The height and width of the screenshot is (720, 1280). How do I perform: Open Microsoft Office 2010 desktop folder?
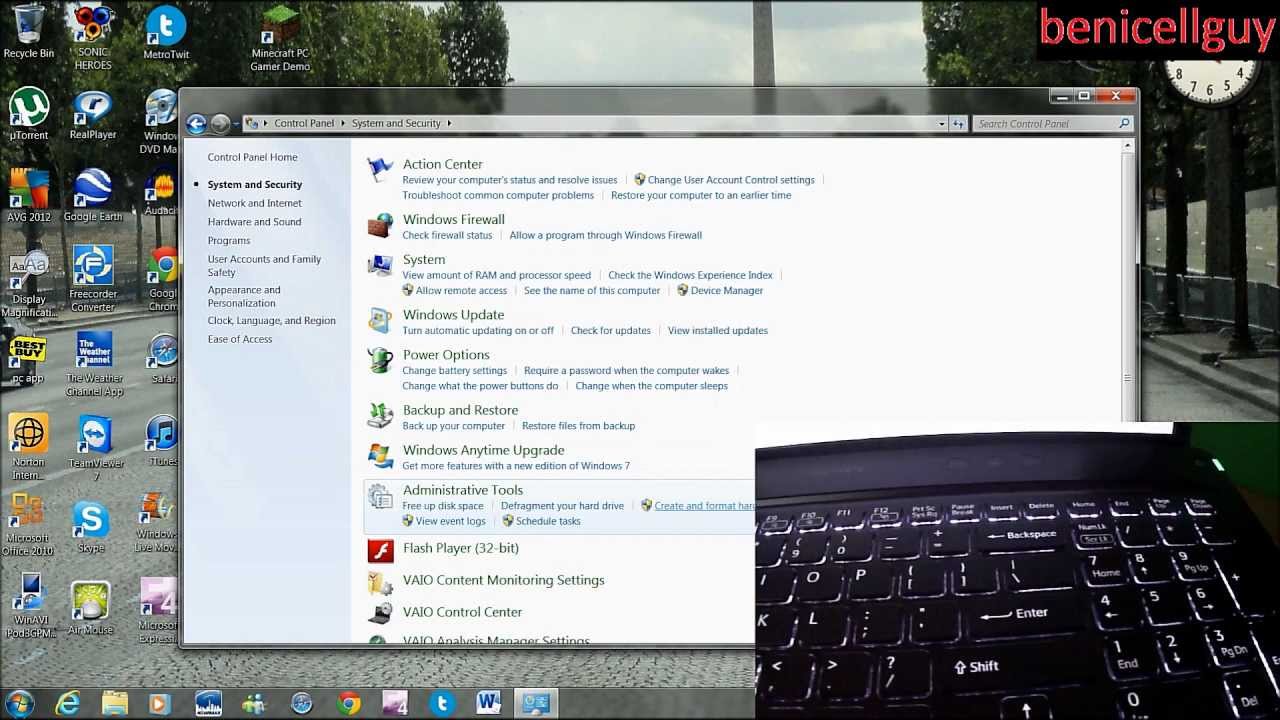[28, 525]
